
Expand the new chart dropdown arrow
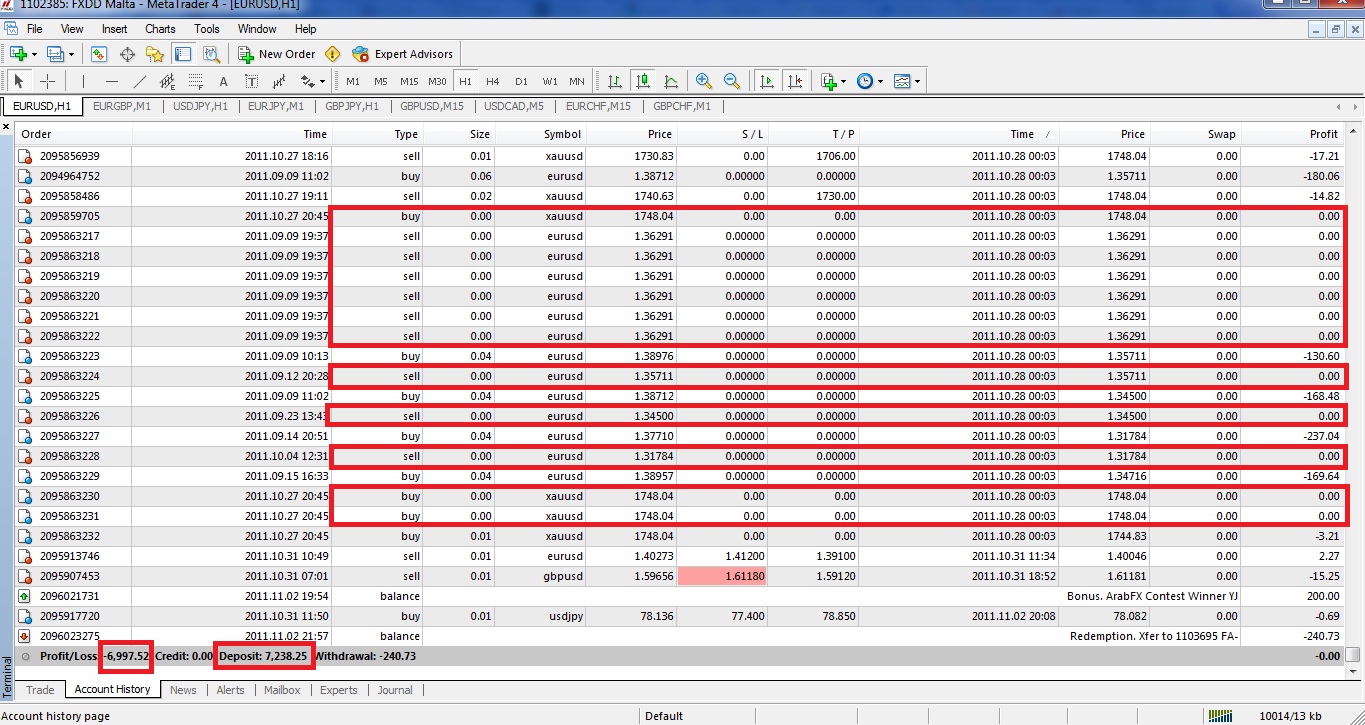[34, 54]
